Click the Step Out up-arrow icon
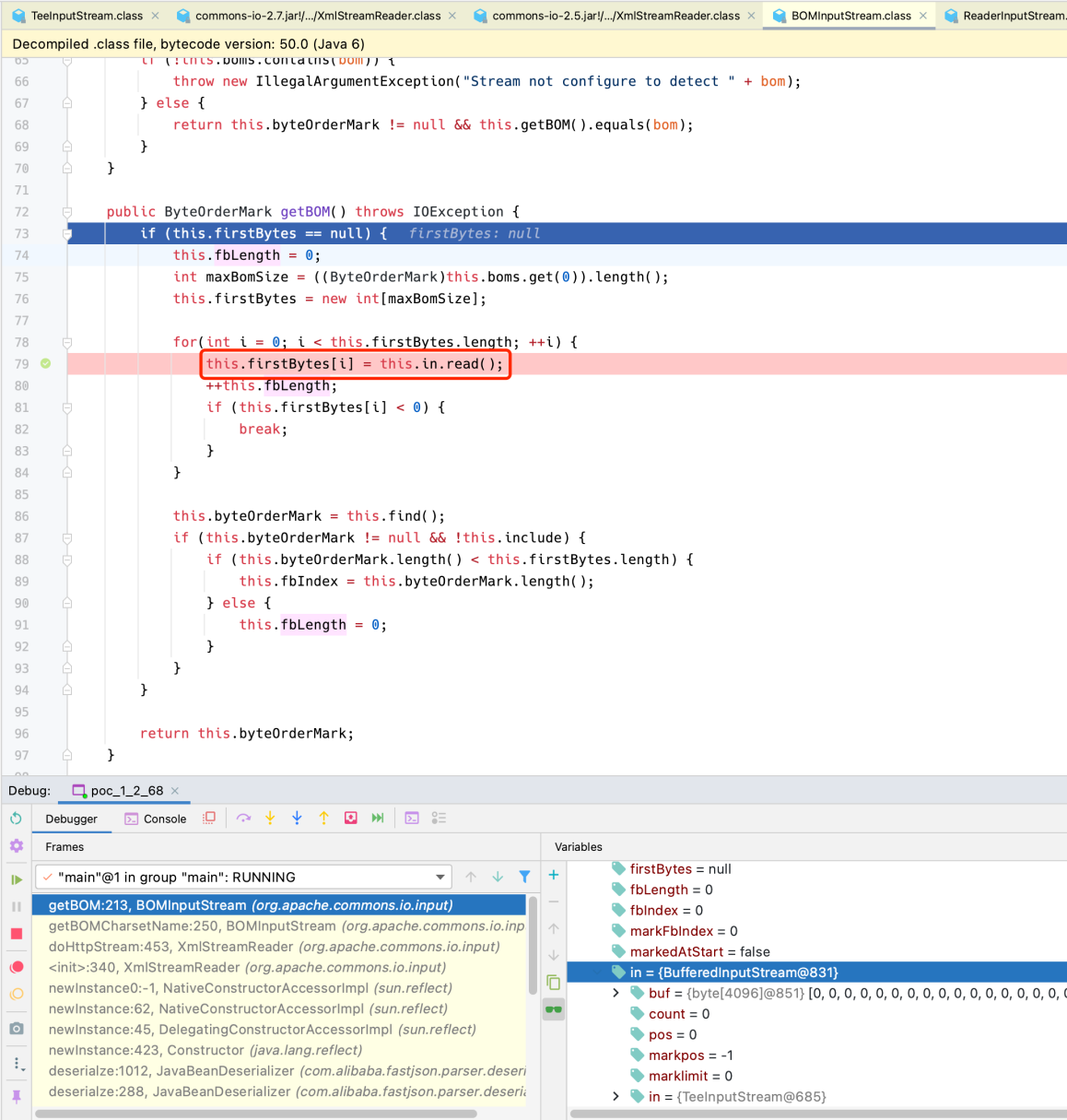 (323, 818)
